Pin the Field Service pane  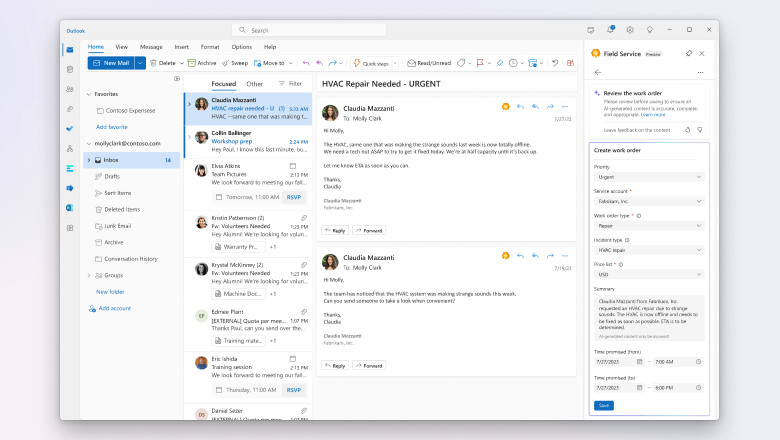[x=688, y=53]
